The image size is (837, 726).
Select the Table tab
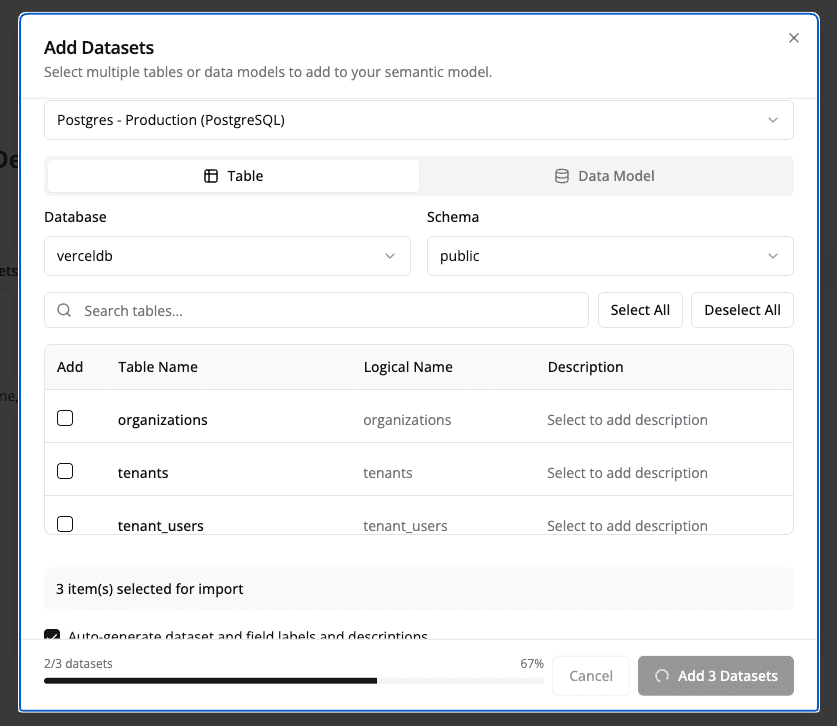232,175
